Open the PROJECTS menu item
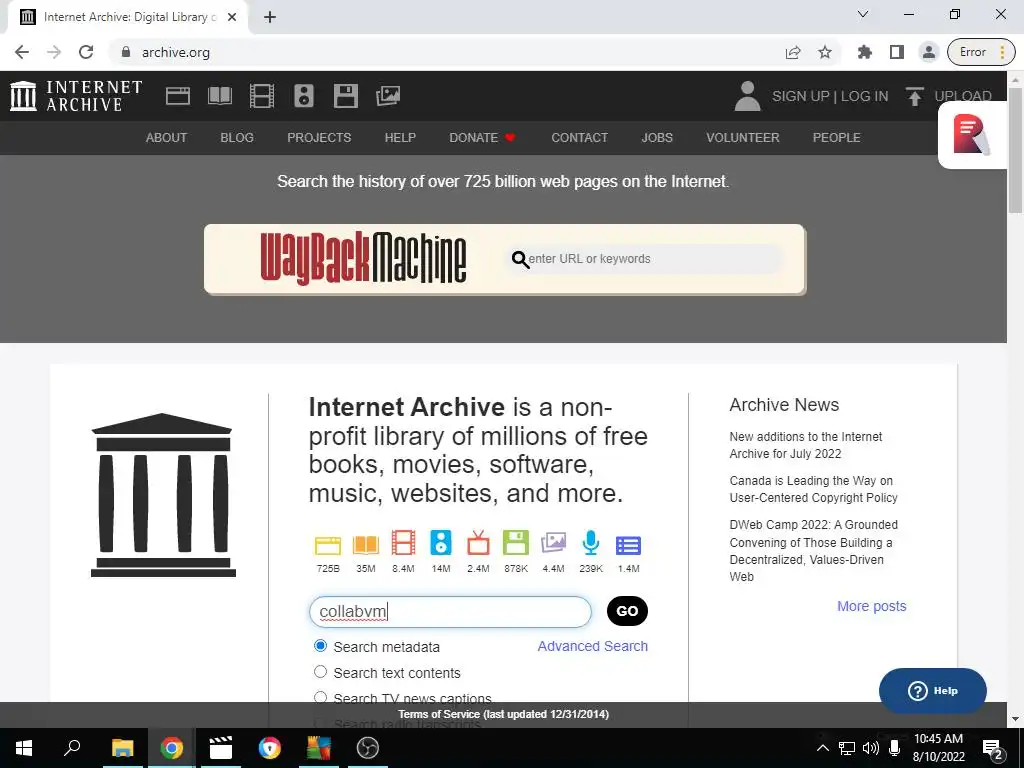1024x768 pixels. (x=319, y=138)
